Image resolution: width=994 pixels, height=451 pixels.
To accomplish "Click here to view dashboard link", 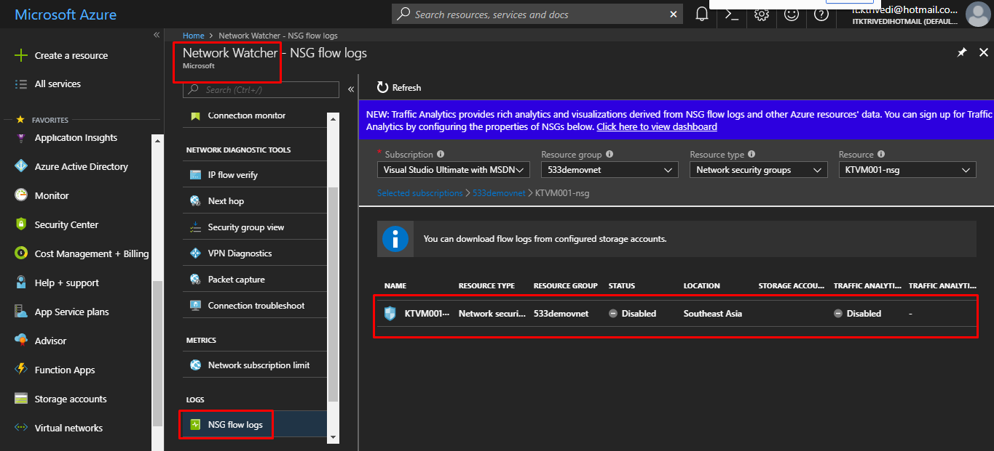I will (x=656, y=127).
